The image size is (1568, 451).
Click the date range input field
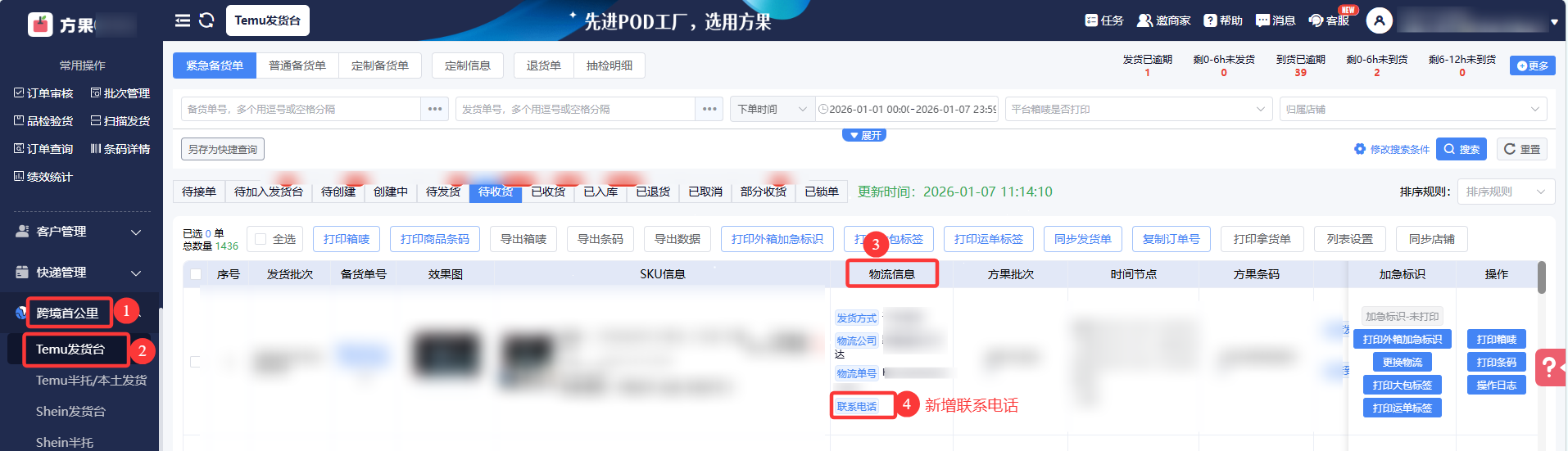[x=907, y=109]
